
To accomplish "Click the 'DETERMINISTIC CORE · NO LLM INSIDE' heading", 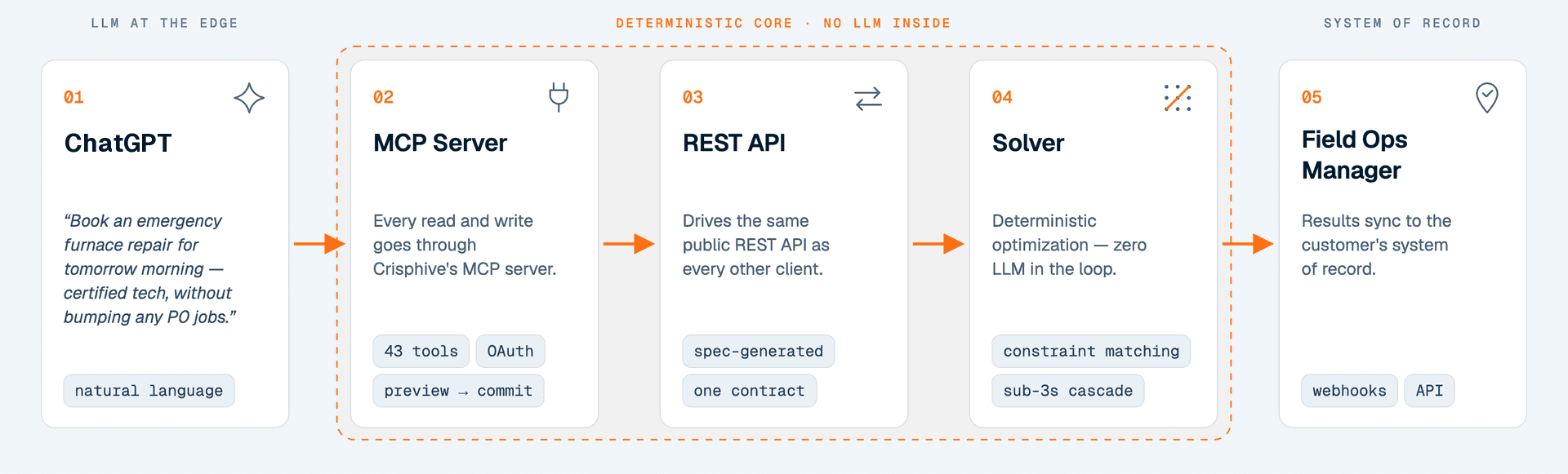I will [x=783, y=23].
